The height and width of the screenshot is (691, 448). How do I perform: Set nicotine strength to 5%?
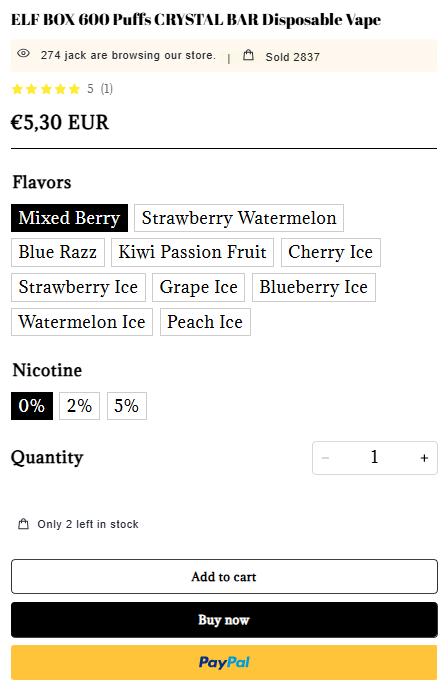(x=127, y=406)
